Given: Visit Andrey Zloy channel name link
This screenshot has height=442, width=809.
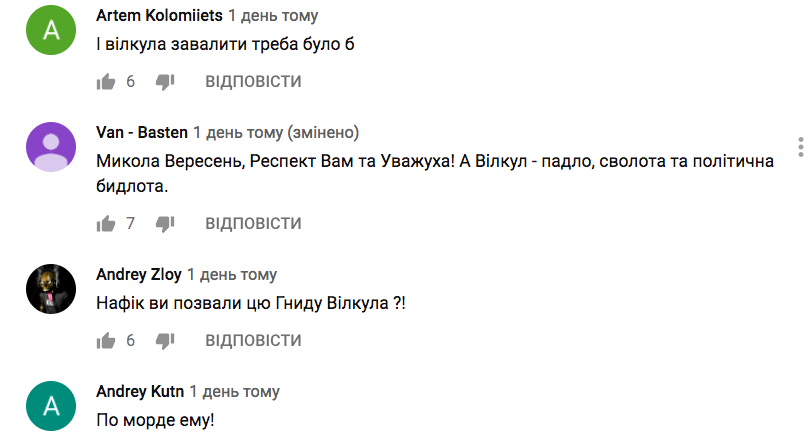Looking at the screenshot, I should [139, 274].
